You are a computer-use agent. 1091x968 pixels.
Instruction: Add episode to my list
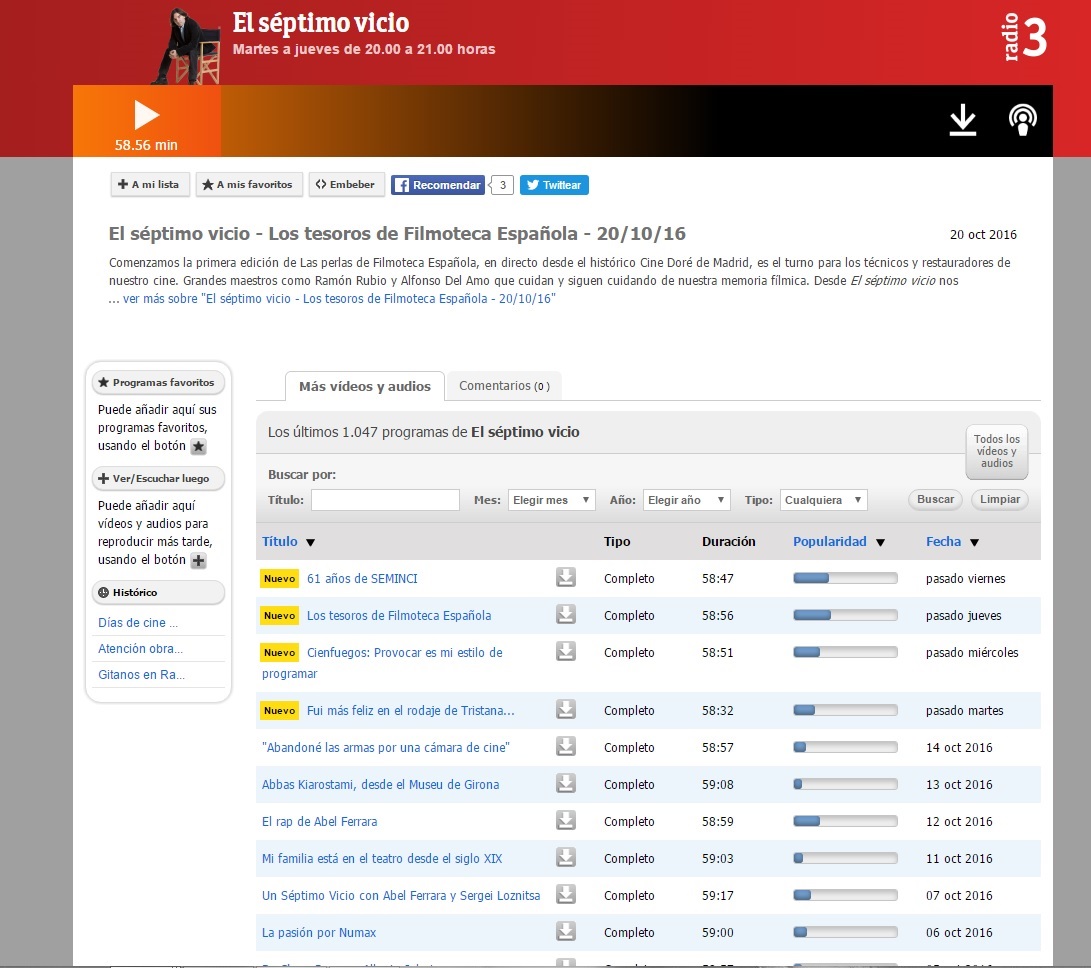(150, 184)
